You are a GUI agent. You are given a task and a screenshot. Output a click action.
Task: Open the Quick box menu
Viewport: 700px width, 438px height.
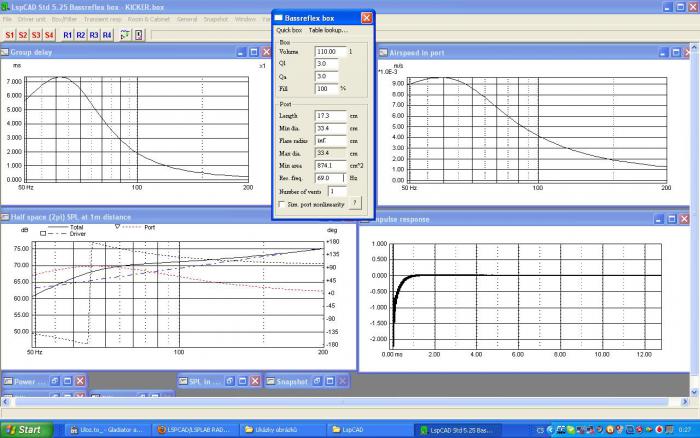(x=289, y=30)
